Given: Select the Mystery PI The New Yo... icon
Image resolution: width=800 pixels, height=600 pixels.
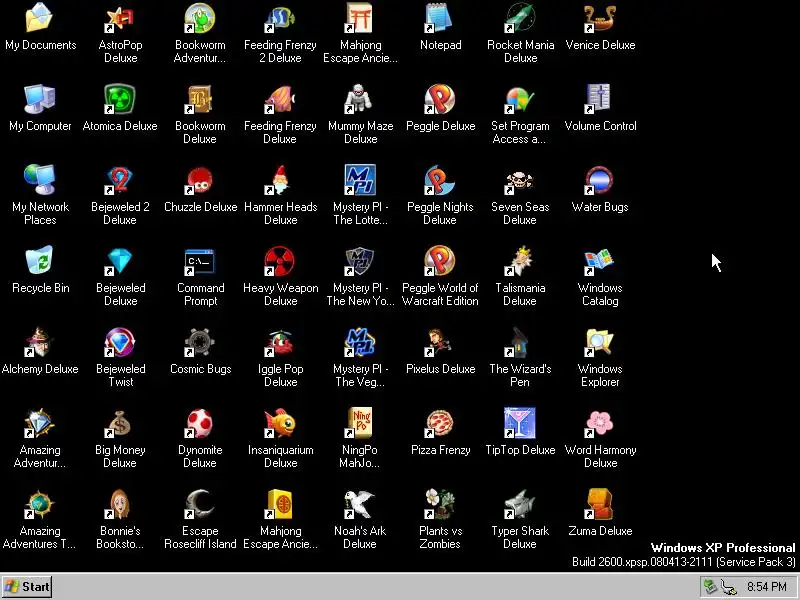Looking at the screenshot, I should point(360,260).
